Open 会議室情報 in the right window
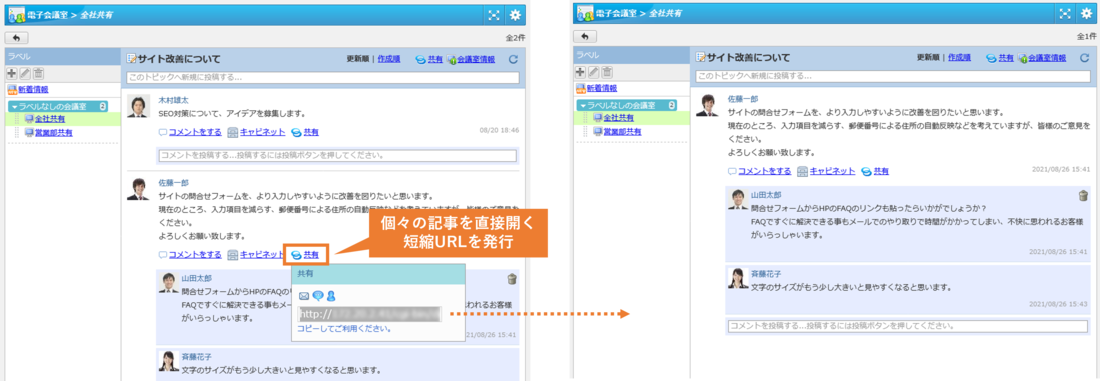The width and height of the screenshot is (1100, 381). [1047, 58]
